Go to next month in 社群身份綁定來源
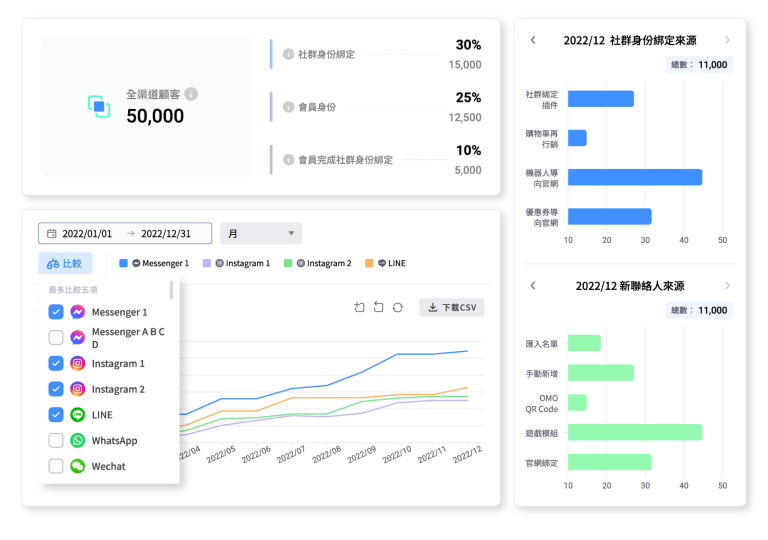The image size is (768, 540). [727, 40]
